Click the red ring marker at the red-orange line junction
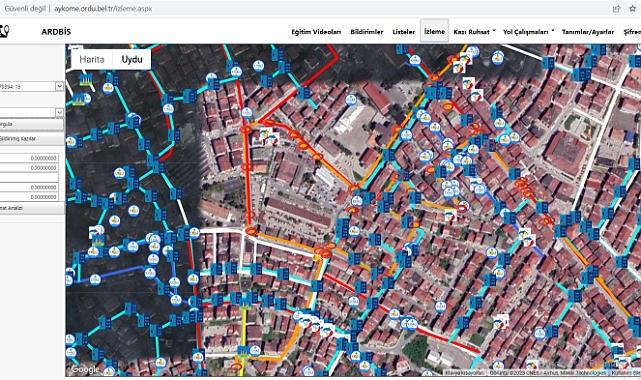The image size is (641, 380). (251, 232)
